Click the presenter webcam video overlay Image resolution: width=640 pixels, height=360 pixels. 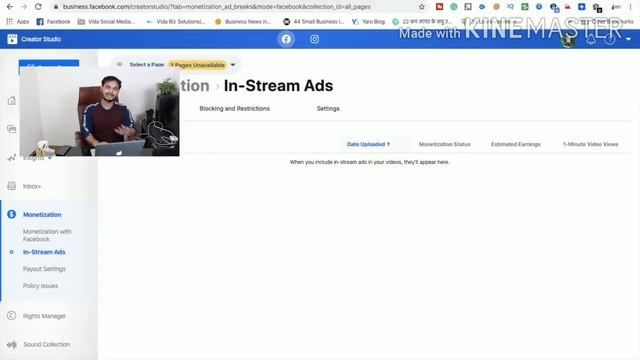click(x=99, y=112)
